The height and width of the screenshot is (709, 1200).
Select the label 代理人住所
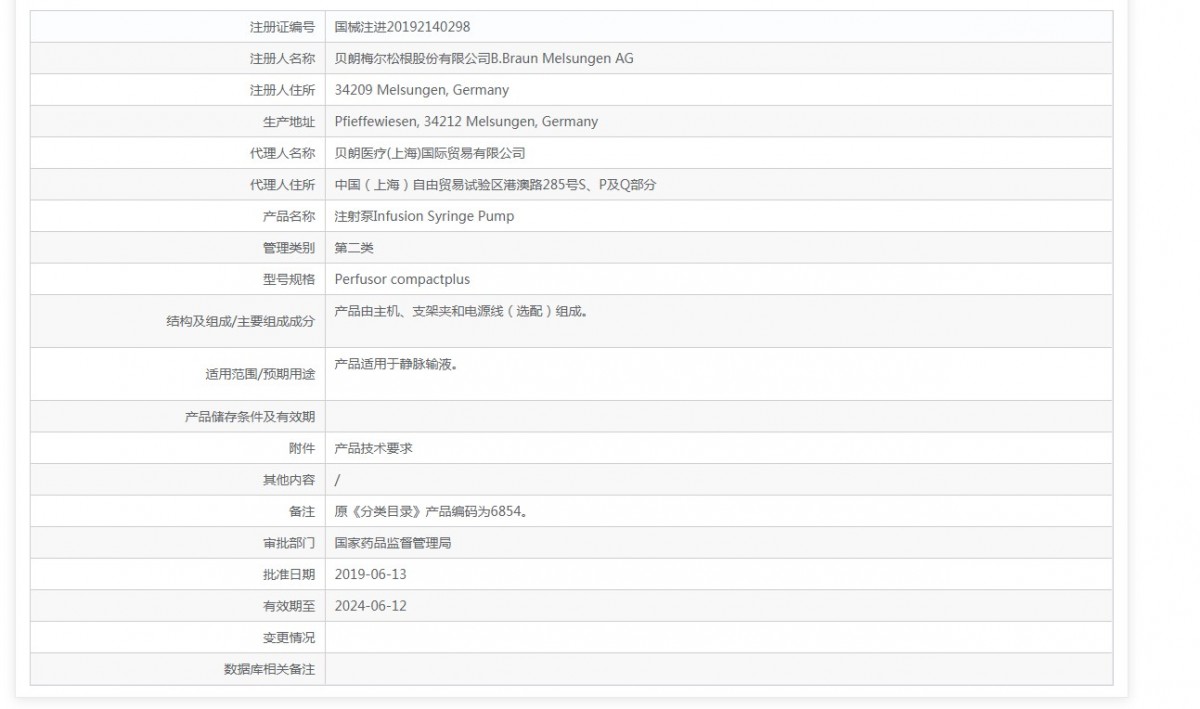[282, 185]
